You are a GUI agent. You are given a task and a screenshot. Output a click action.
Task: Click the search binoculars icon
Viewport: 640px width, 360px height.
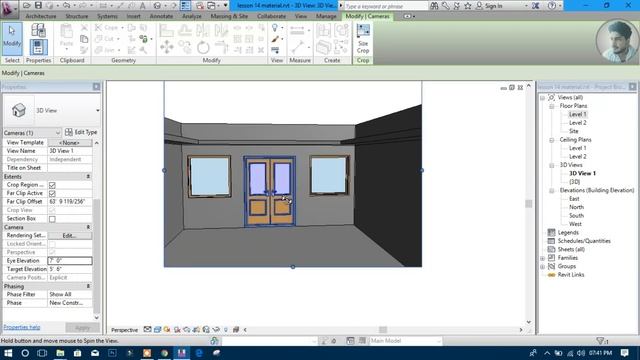point(434,6)
